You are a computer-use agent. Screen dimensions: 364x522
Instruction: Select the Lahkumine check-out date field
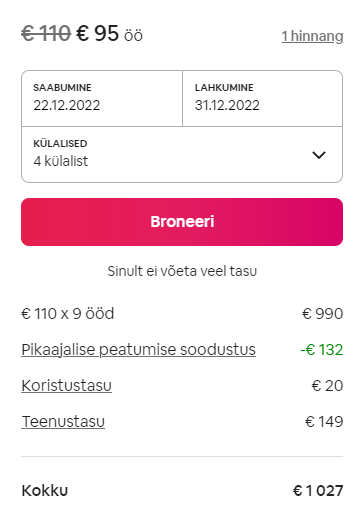[x=263, y=98]
